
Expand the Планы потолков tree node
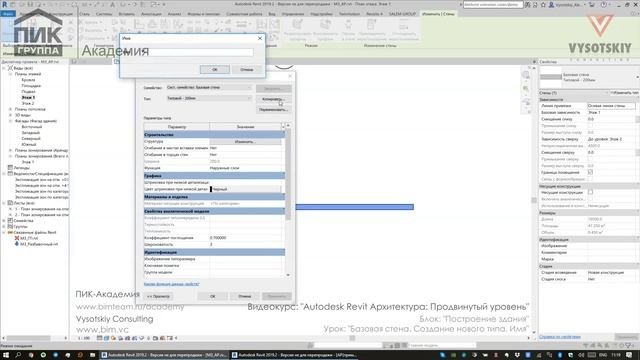tap(10, 109)
